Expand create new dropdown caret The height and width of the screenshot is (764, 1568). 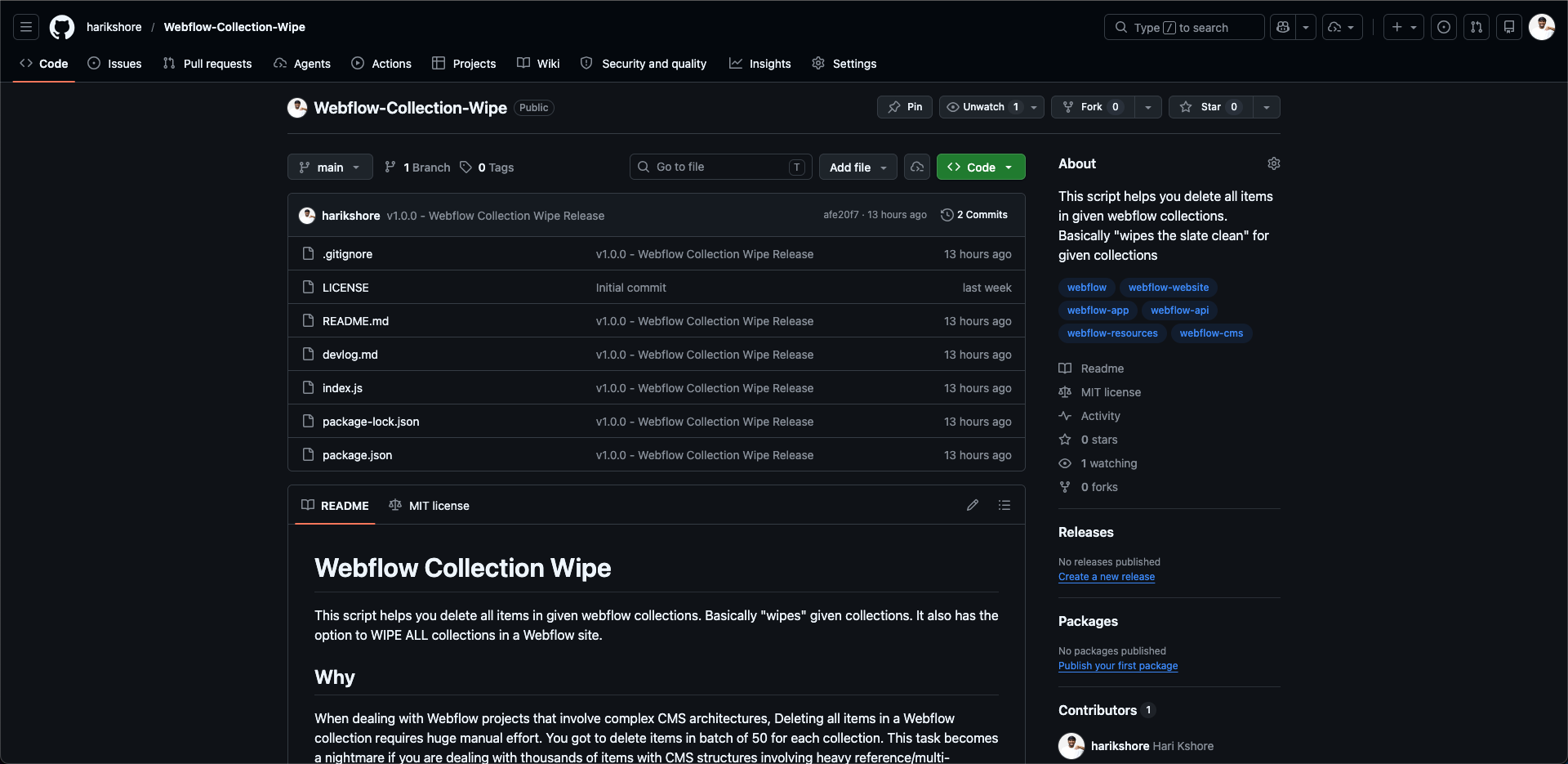1414,27
